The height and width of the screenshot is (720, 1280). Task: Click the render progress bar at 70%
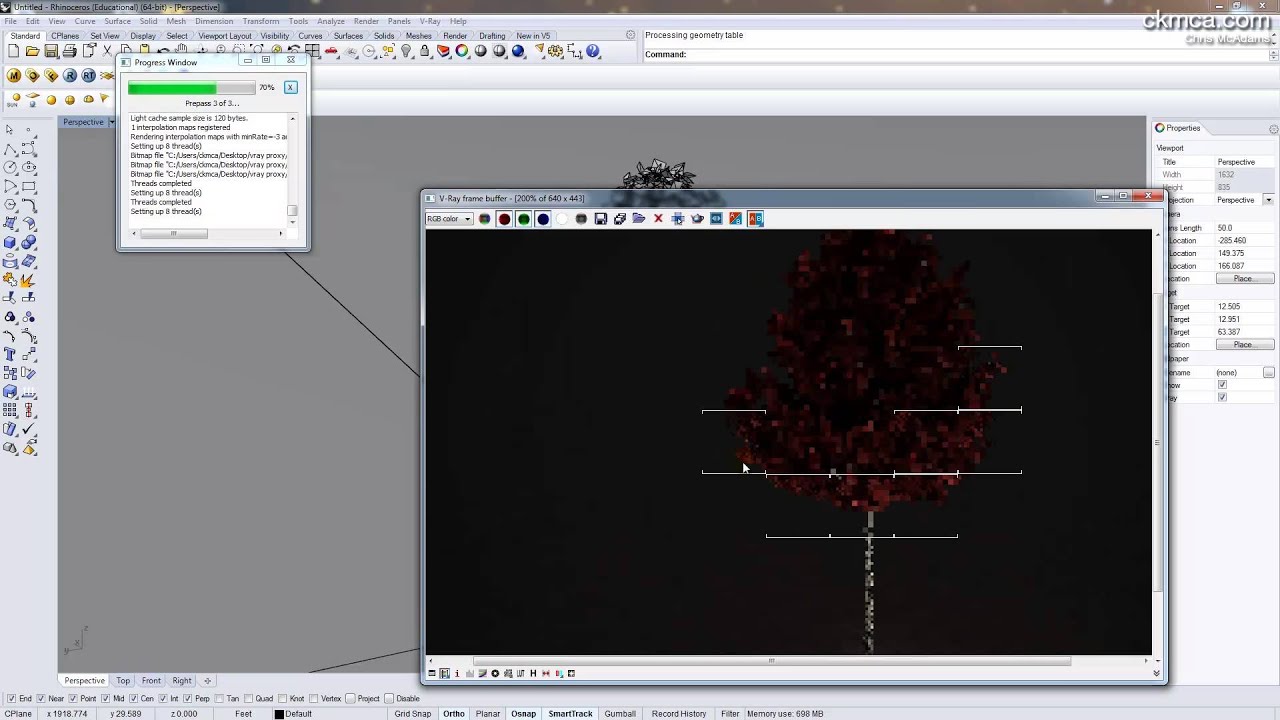click(191, 88)
